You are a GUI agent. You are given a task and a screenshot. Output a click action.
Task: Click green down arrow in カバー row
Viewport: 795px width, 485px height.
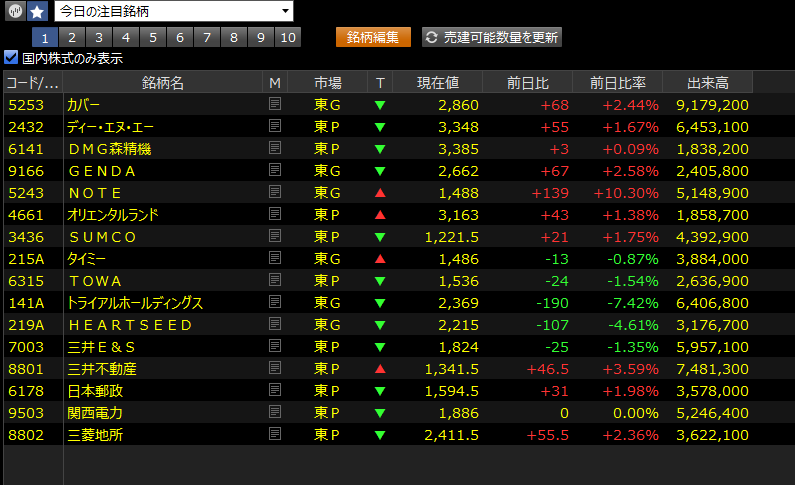tap(380, 105)
